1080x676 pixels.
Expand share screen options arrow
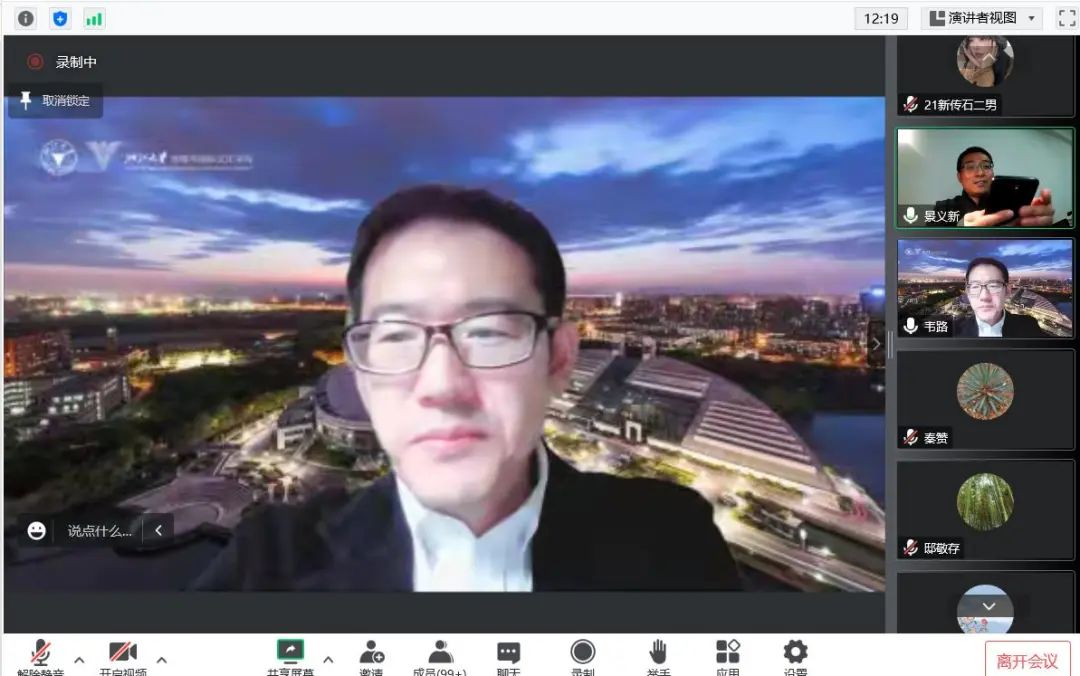pos(328,660)
